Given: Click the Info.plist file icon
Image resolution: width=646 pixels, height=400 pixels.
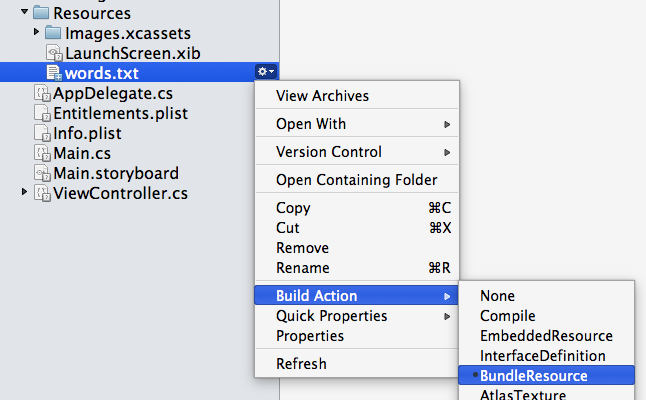Looking at the screenshot, I should (42, 133).
